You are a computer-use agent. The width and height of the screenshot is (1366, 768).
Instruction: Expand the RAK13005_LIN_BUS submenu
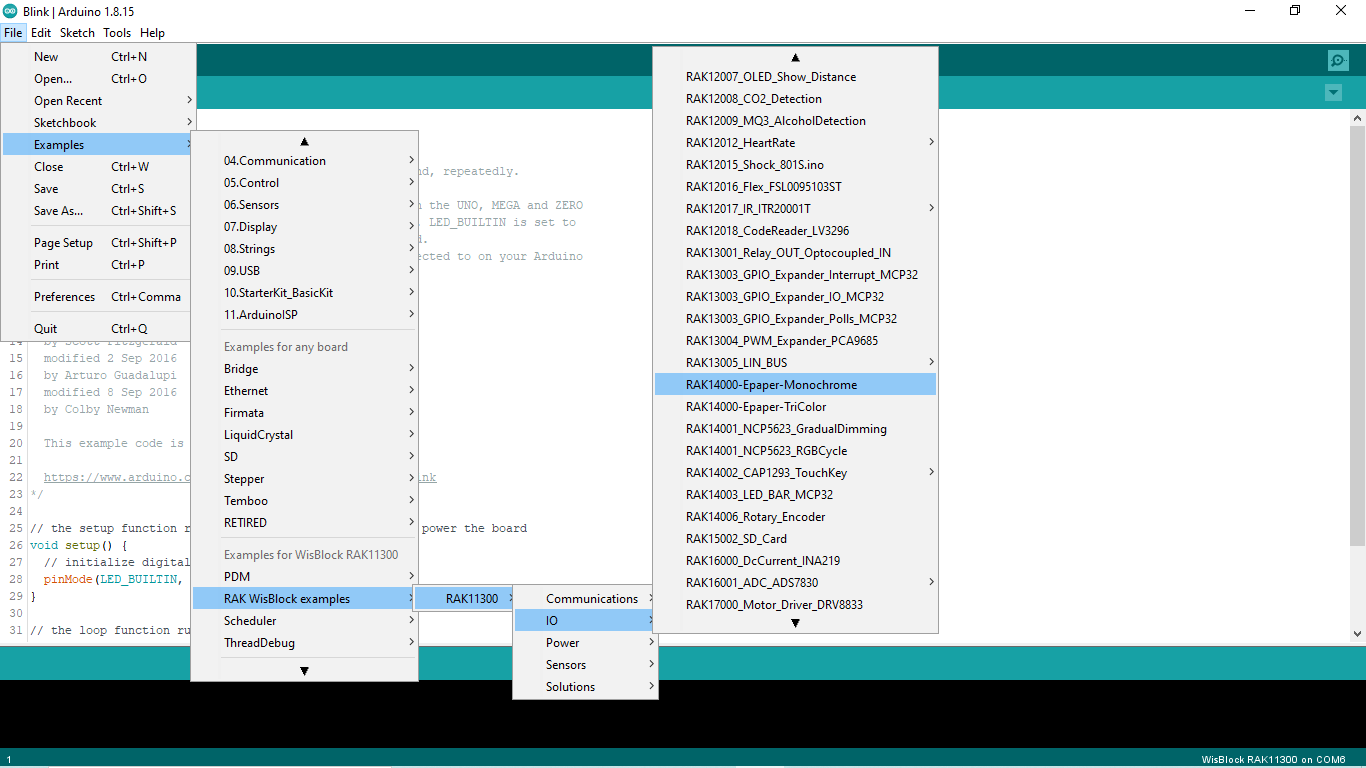(795, 363)
